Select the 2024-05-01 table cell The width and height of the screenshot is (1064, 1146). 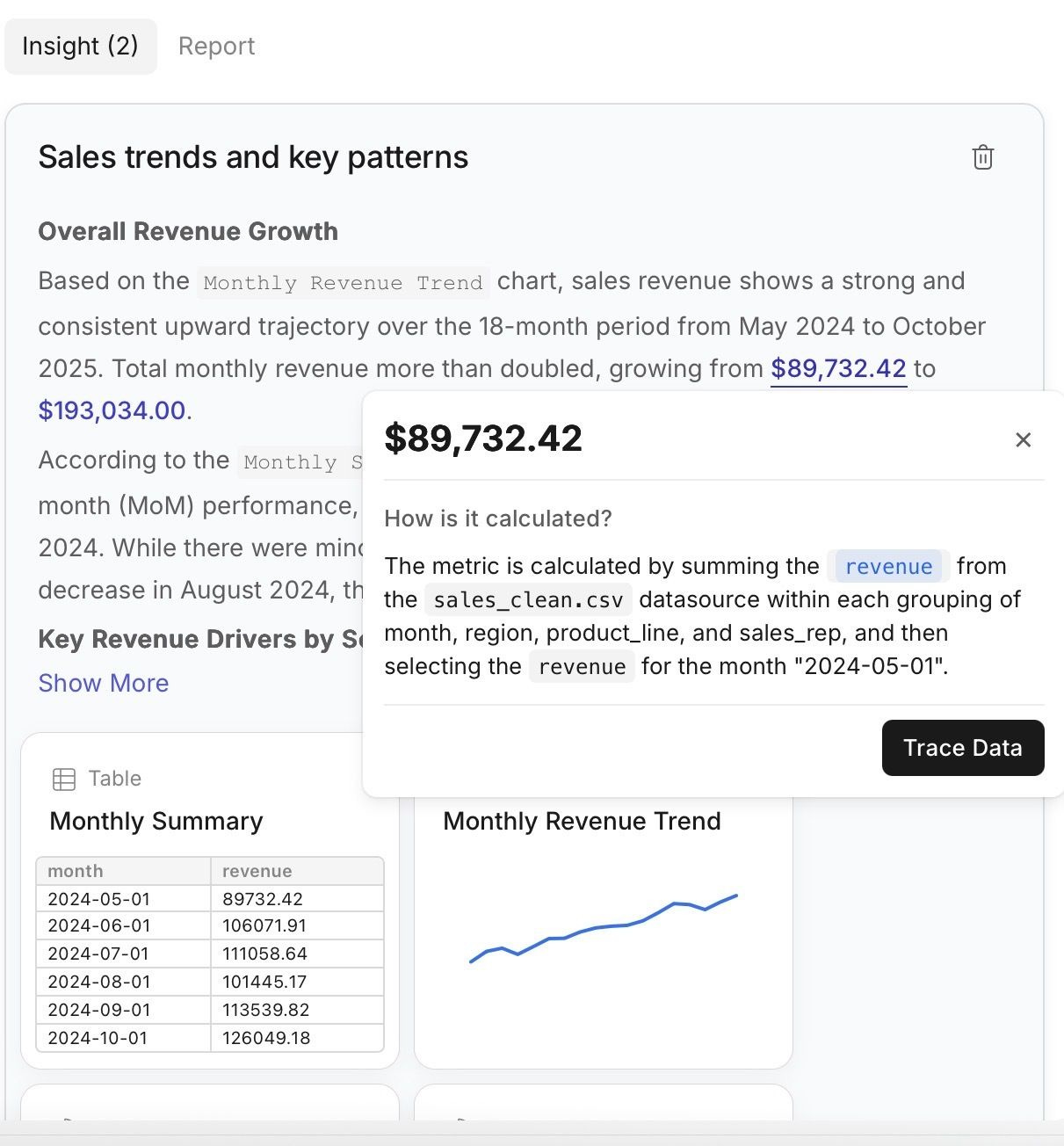pyautogui.click(x=98, y=899)
